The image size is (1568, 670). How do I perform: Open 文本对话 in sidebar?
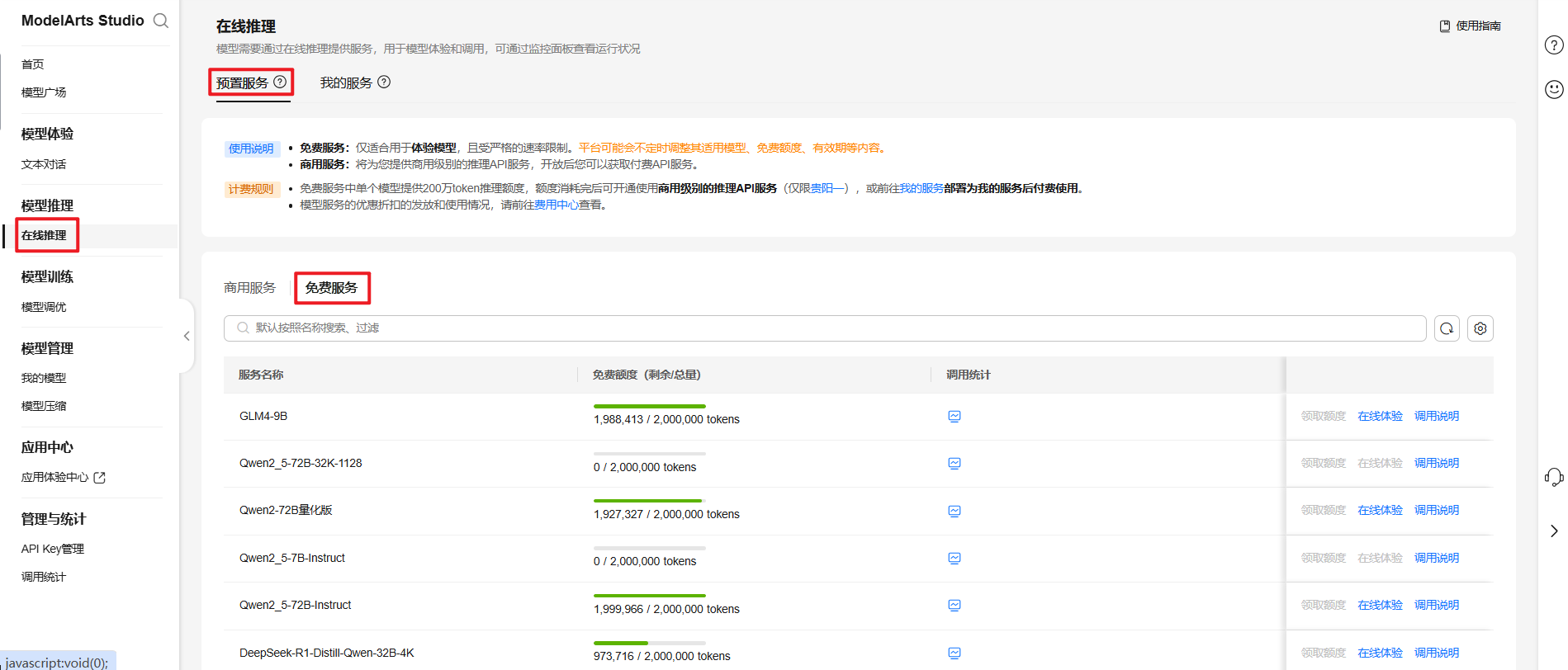coord(44,164)
